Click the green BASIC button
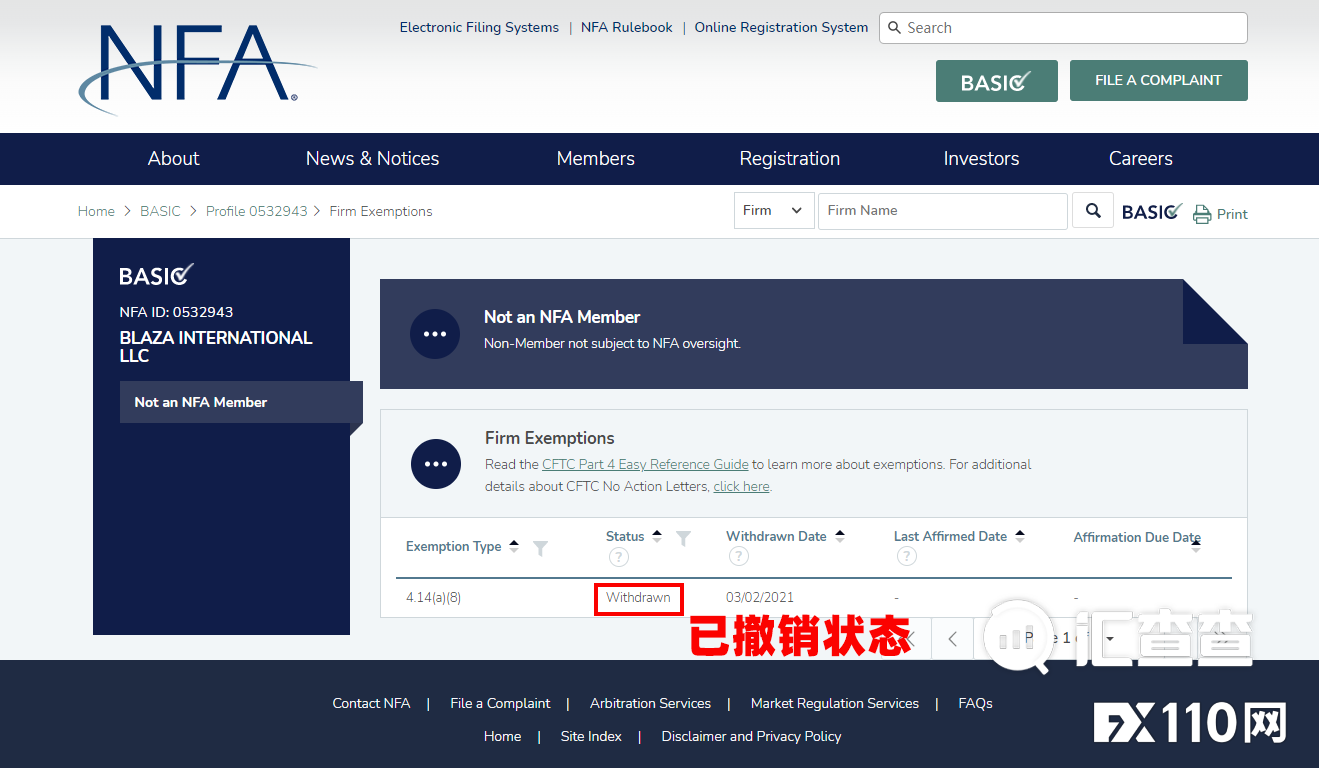 coord(997,81)
